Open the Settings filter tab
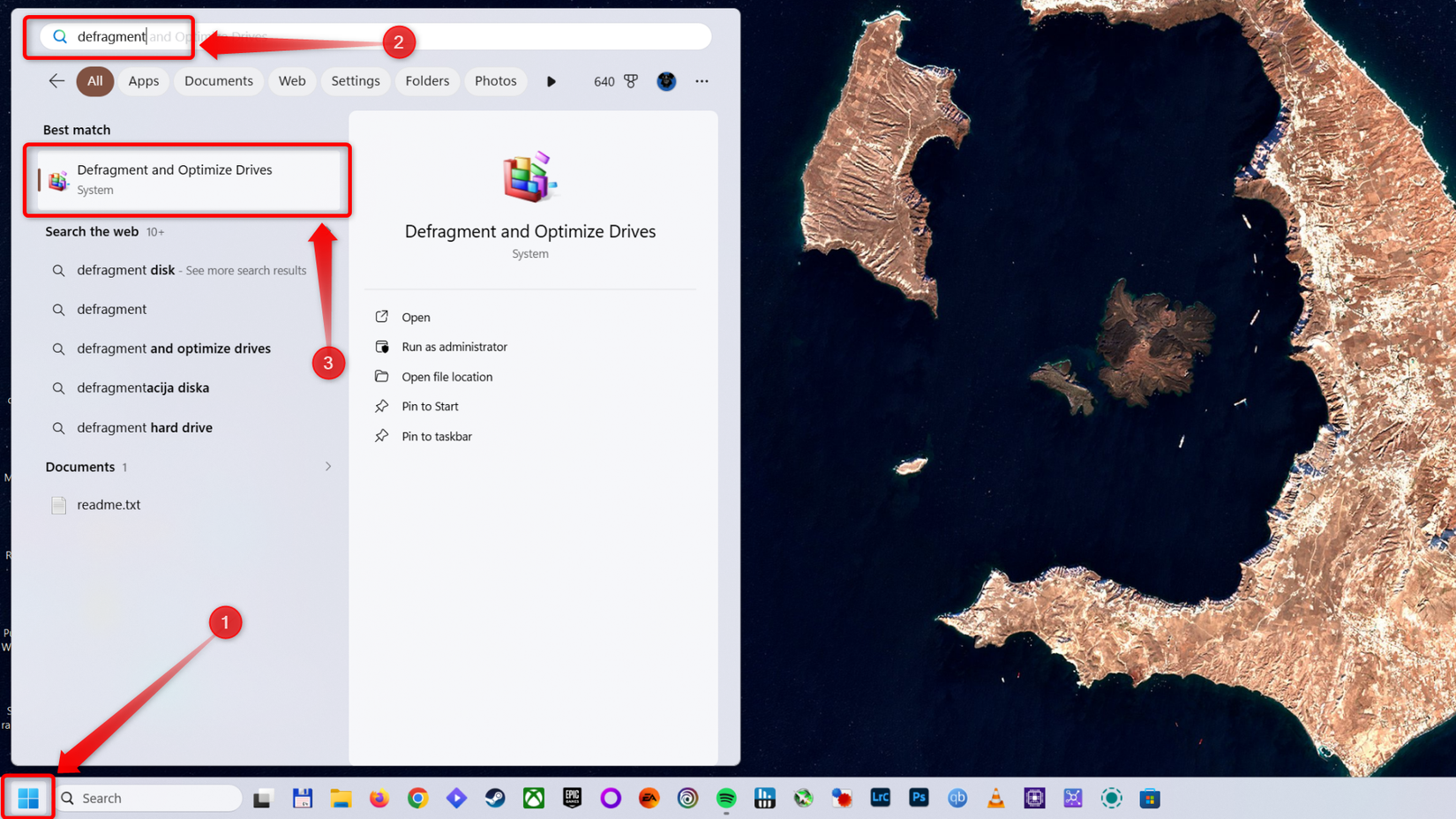 355,80
